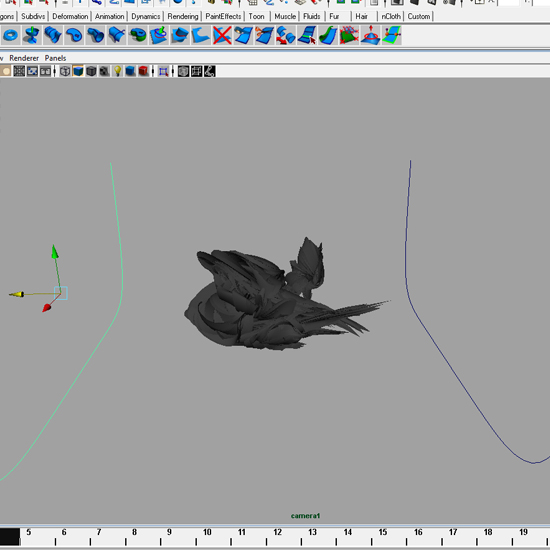This screenshot has height=550, width=550.
Task: Toggle the film gate panel icon
Action: pyautogui.click(x=32, y=71)
